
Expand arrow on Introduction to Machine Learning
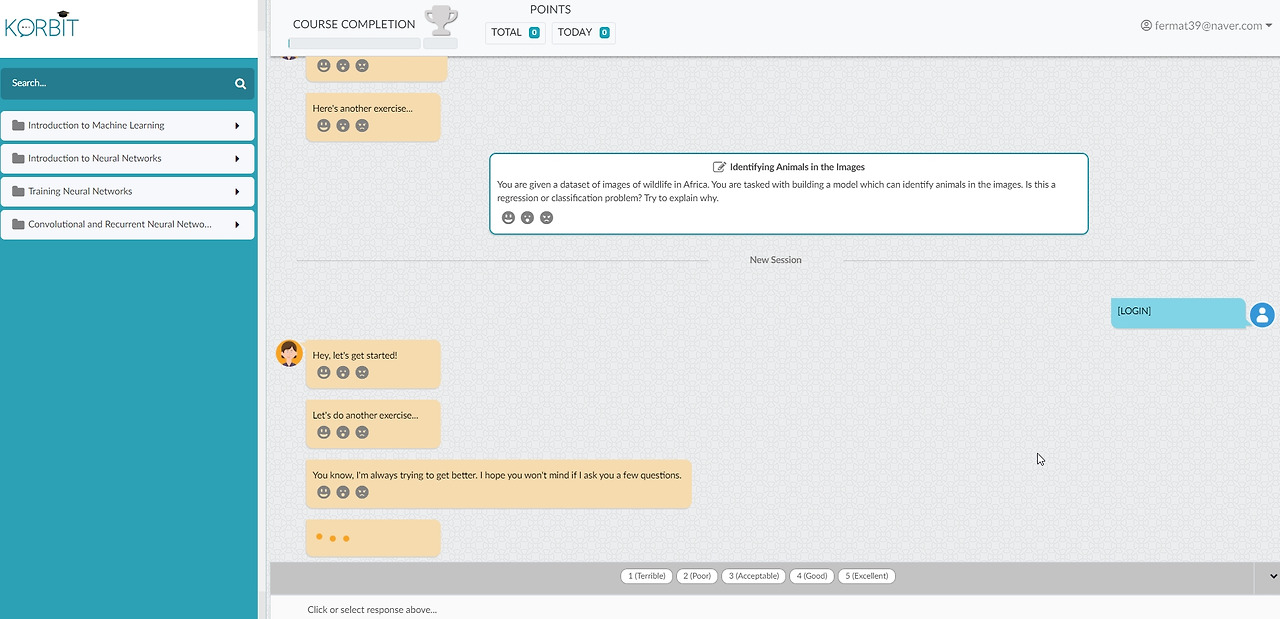237,126
